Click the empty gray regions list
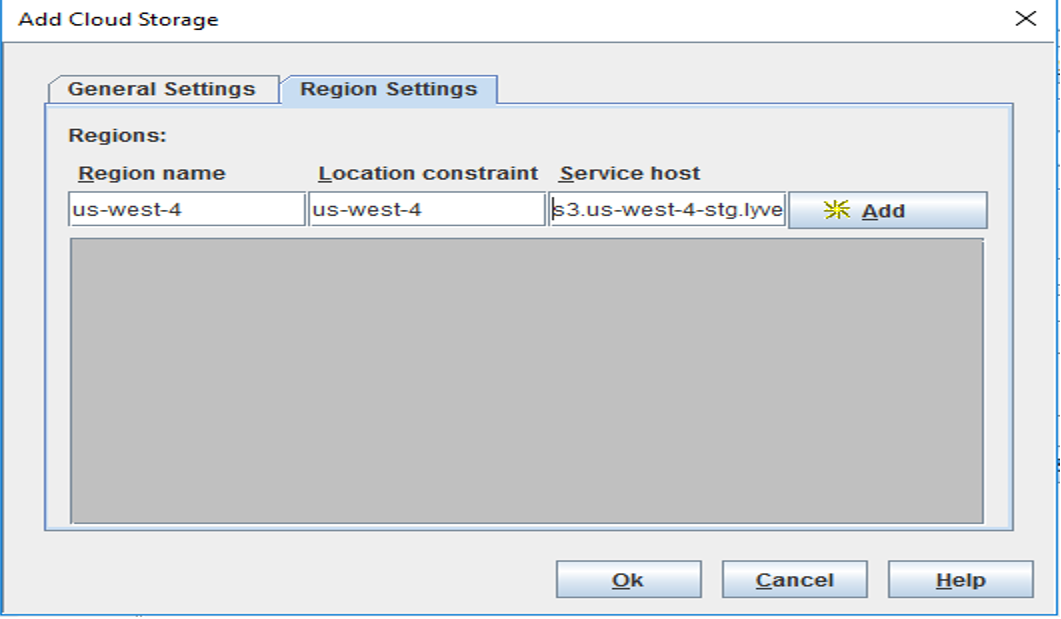 (526, 380)
